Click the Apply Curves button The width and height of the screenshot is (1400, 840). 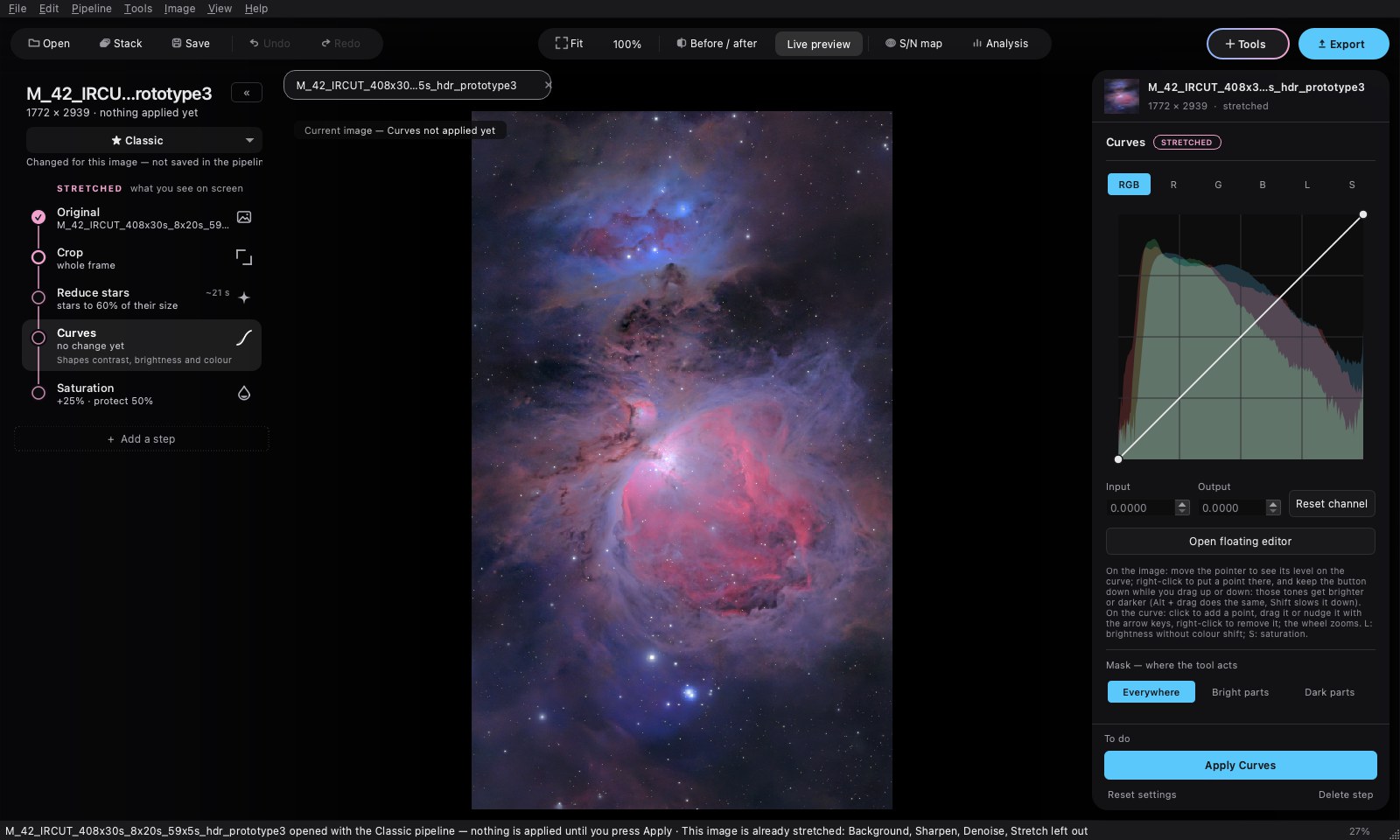click(x=1240, y=766)
